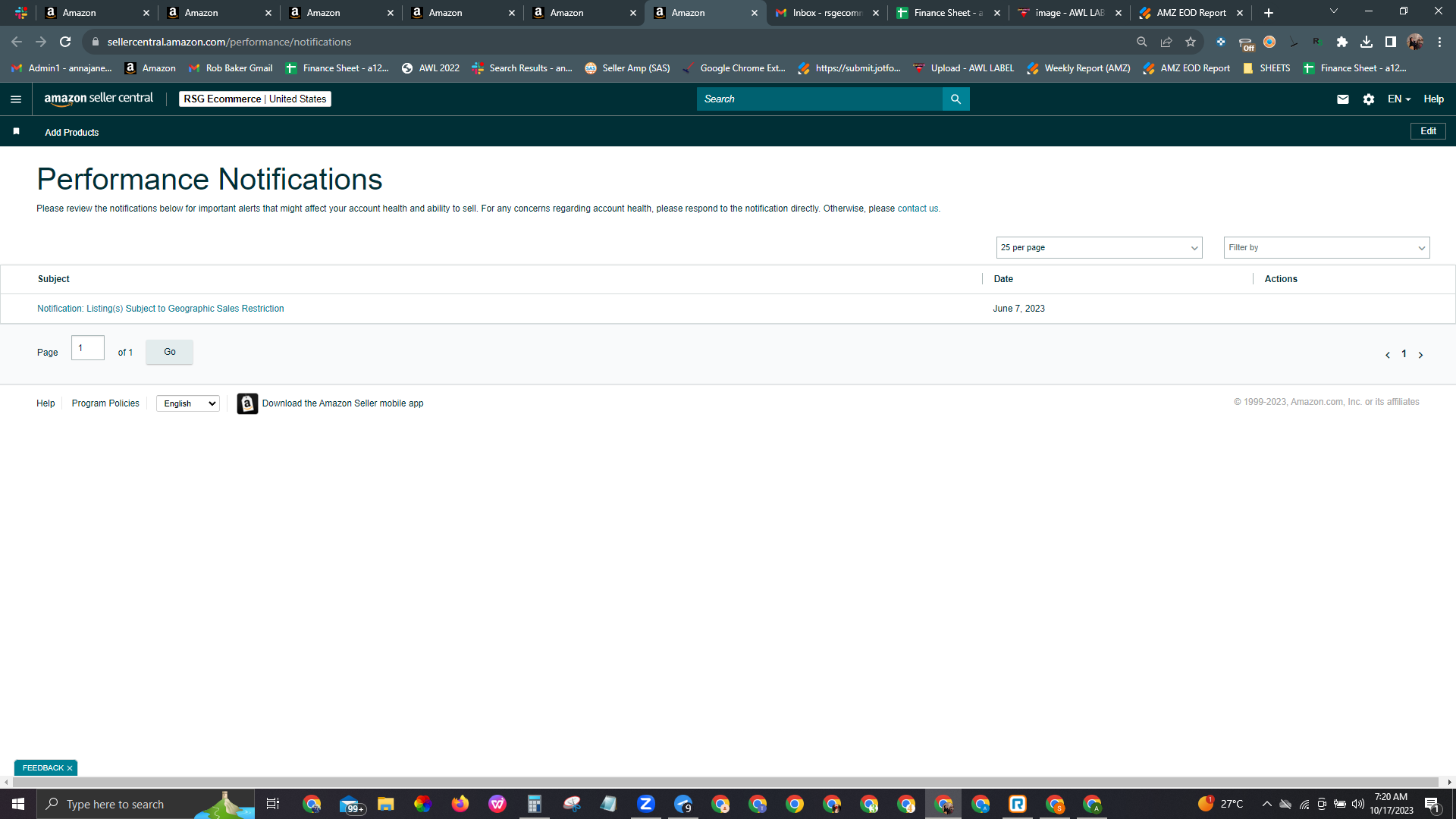The image size is (1456, 819).
Task: Open the English language selector
Action: [x=188, y=403]
